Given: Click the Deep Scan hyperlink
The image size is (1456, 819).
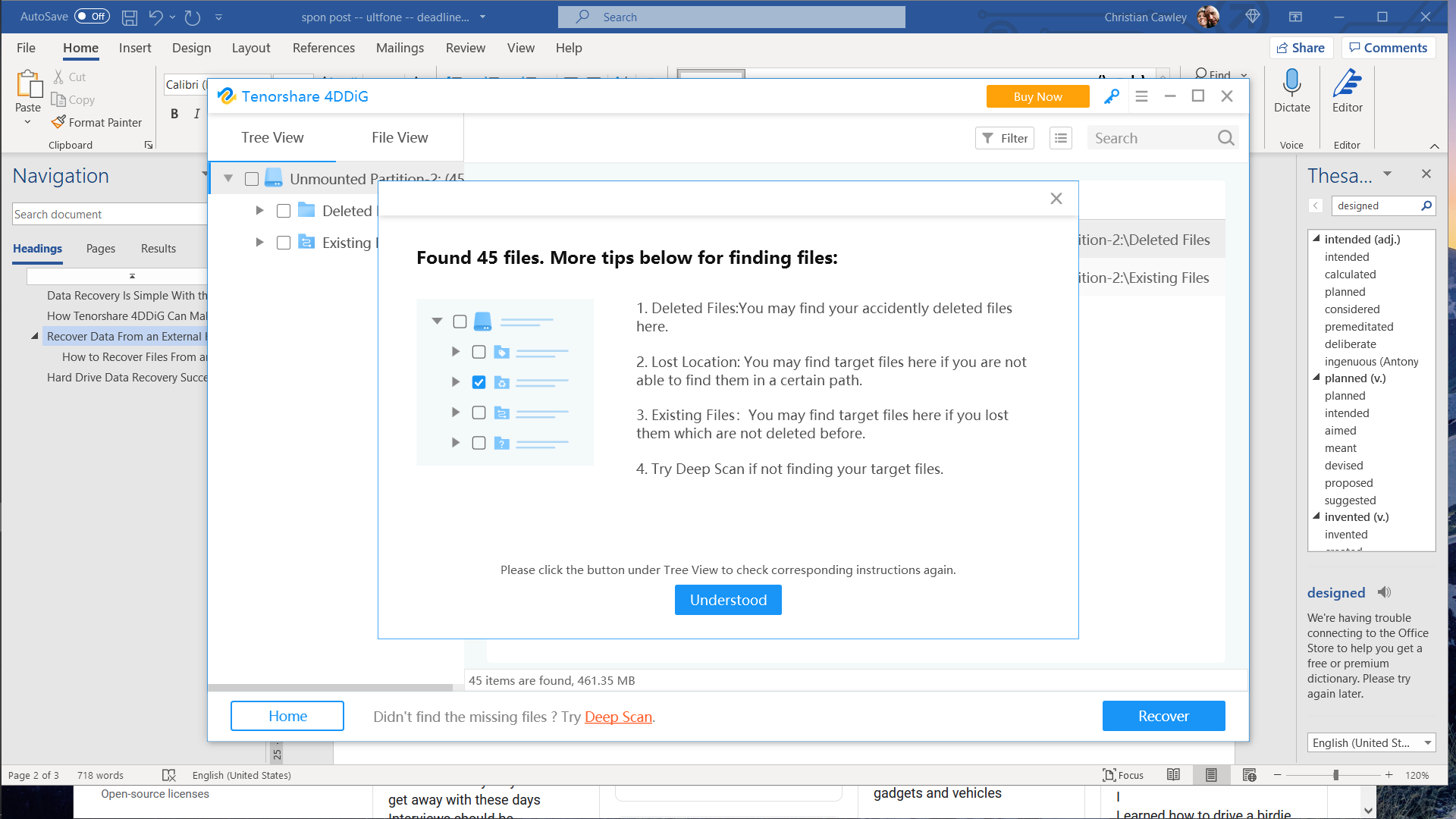Looking at the screenshot, I should [x=619, y=716].
